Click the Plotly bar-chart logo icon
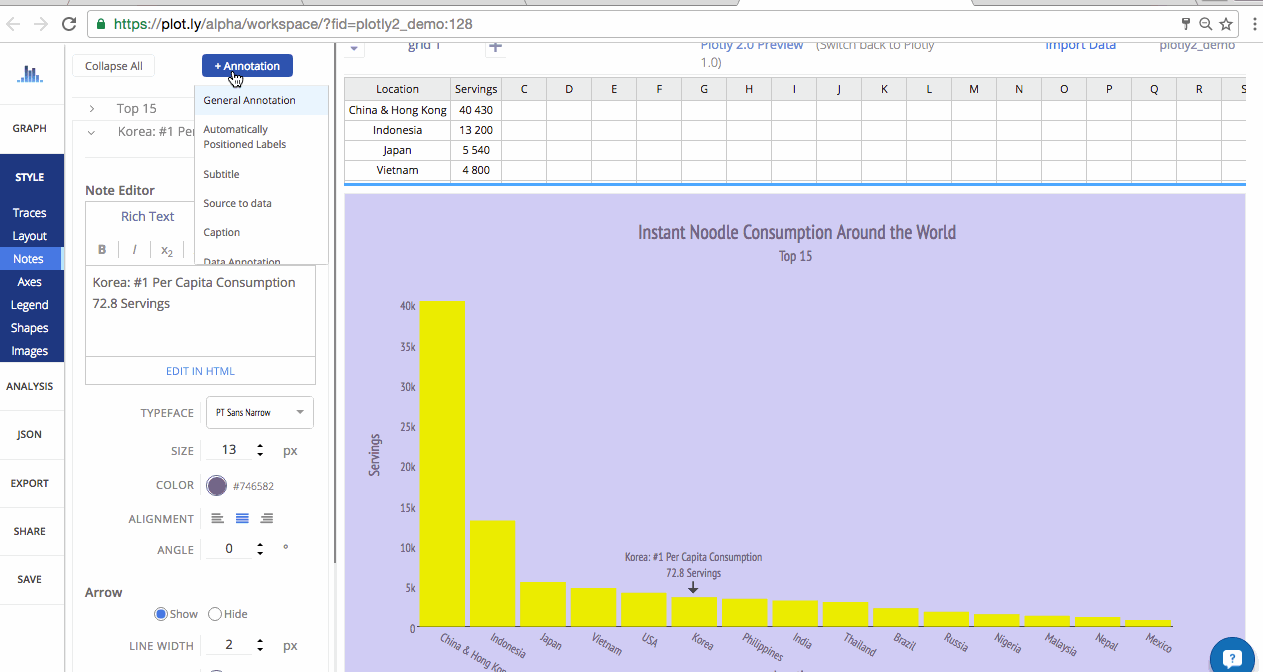Viewport: 1263px width, 672px height. tap(31, 74)
